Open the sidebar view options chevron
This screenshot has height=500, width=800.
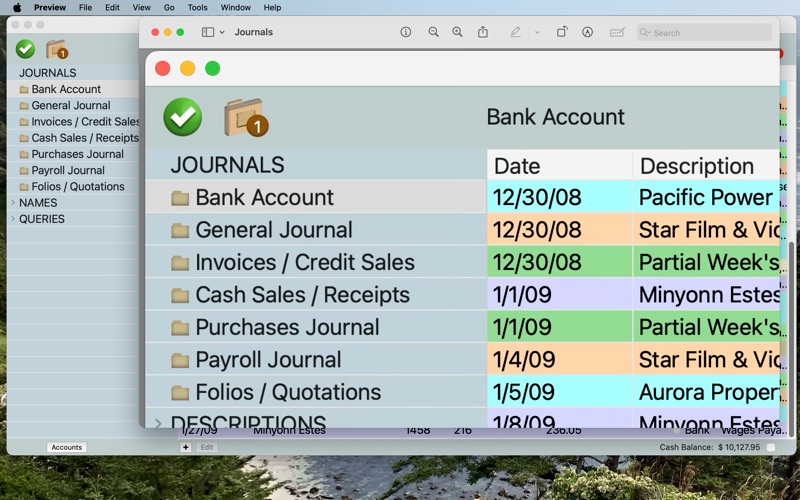pos(222,32)
